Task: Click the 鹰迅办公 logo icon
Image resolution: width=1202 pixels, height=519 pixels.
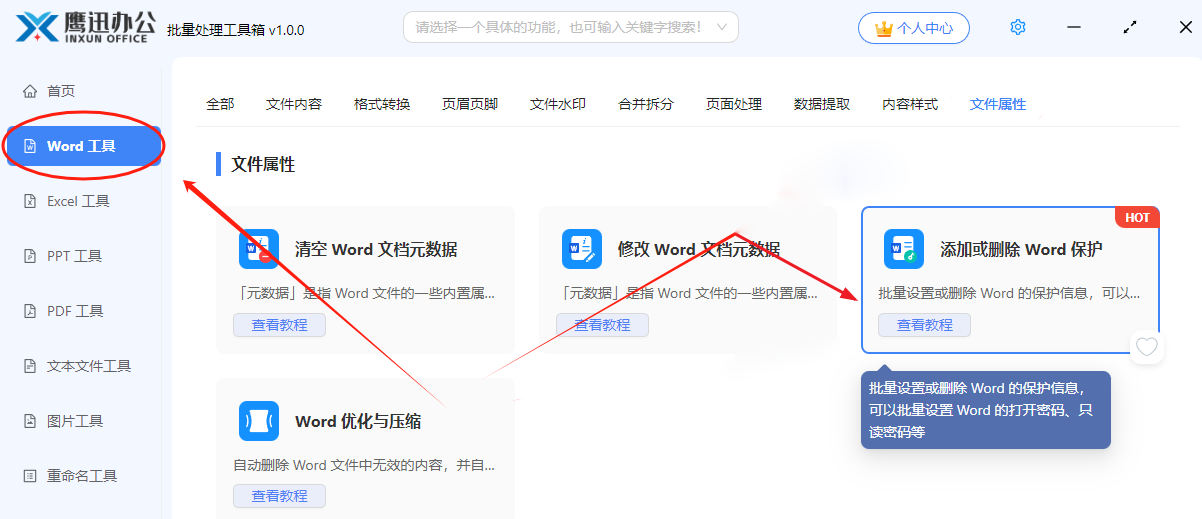Action: [38, 27]
